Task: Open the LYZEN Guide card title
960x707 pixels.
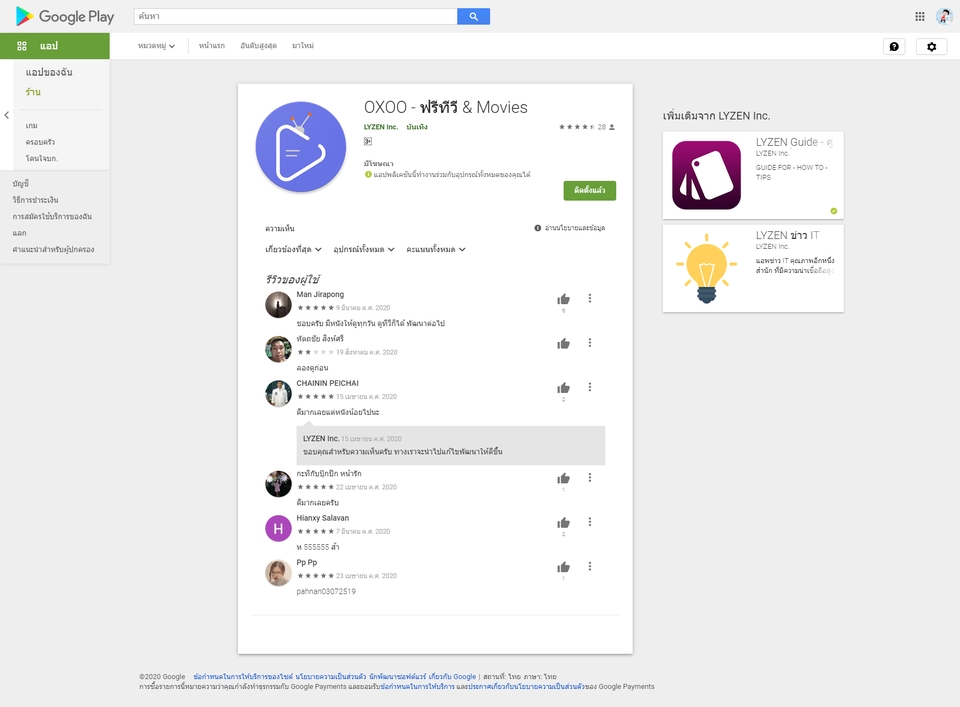Action: tap(793, 142)
